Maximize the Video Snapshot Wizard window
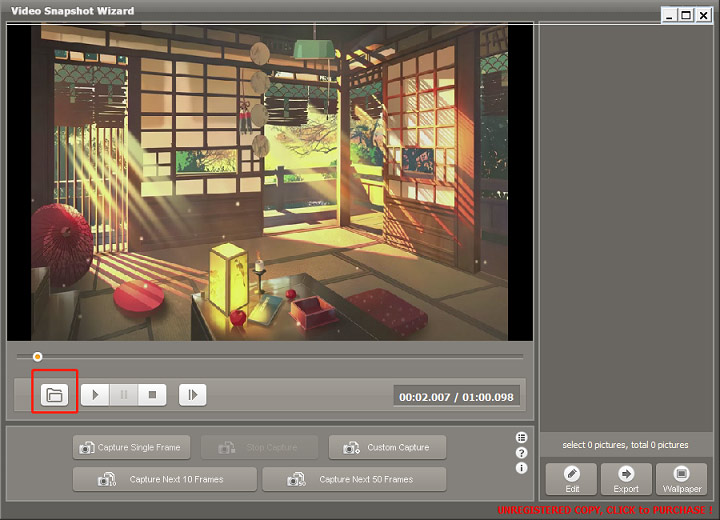Image resolution: width=720 pixels, height=520 pixels. [686, 14]
